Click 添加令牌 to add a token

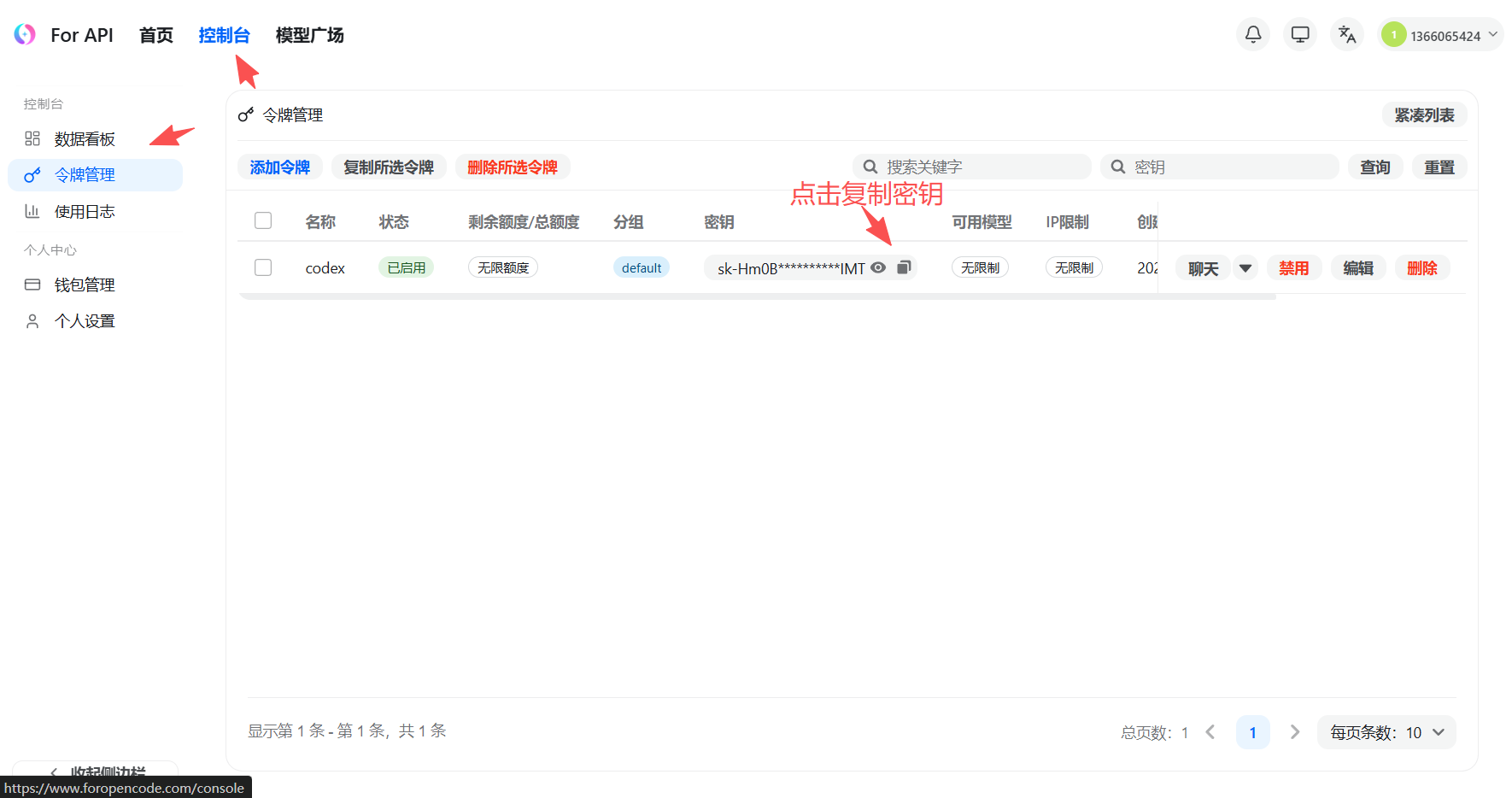coord(280,167)
